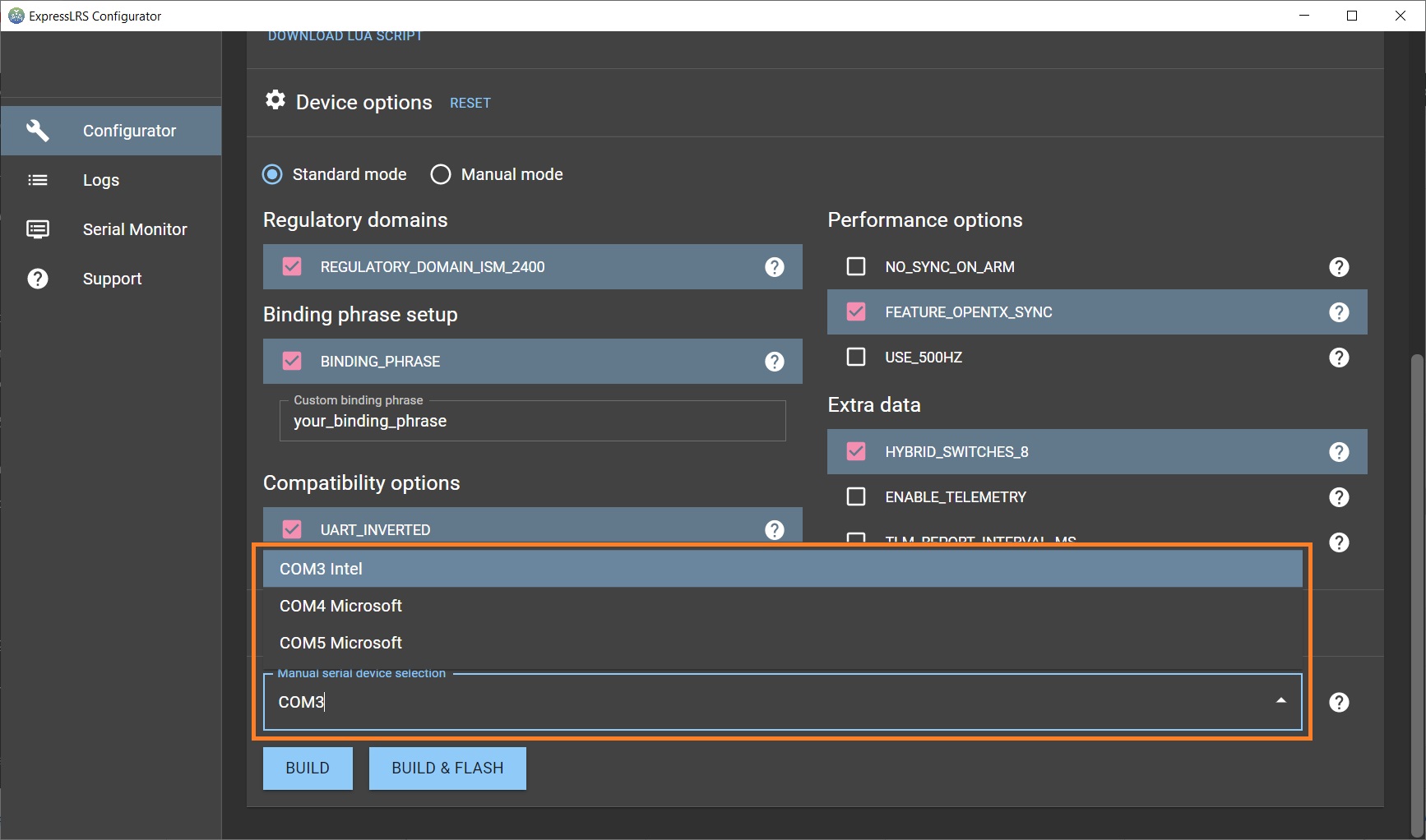Uncheck UART_INVERTED checkbox
This screenshot has width=1426, height=840.
pyautogui.click(x=292, y=529)
